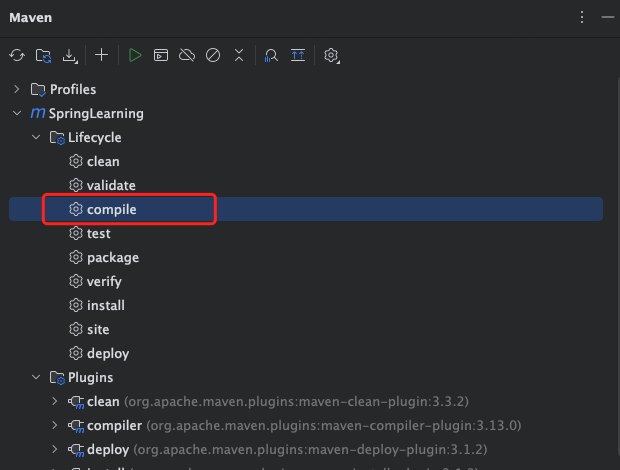The width and height of the screenshot is (620, 470).
Task: Click Download Sources and Documentation icon
Action: [x=70, y=56]
